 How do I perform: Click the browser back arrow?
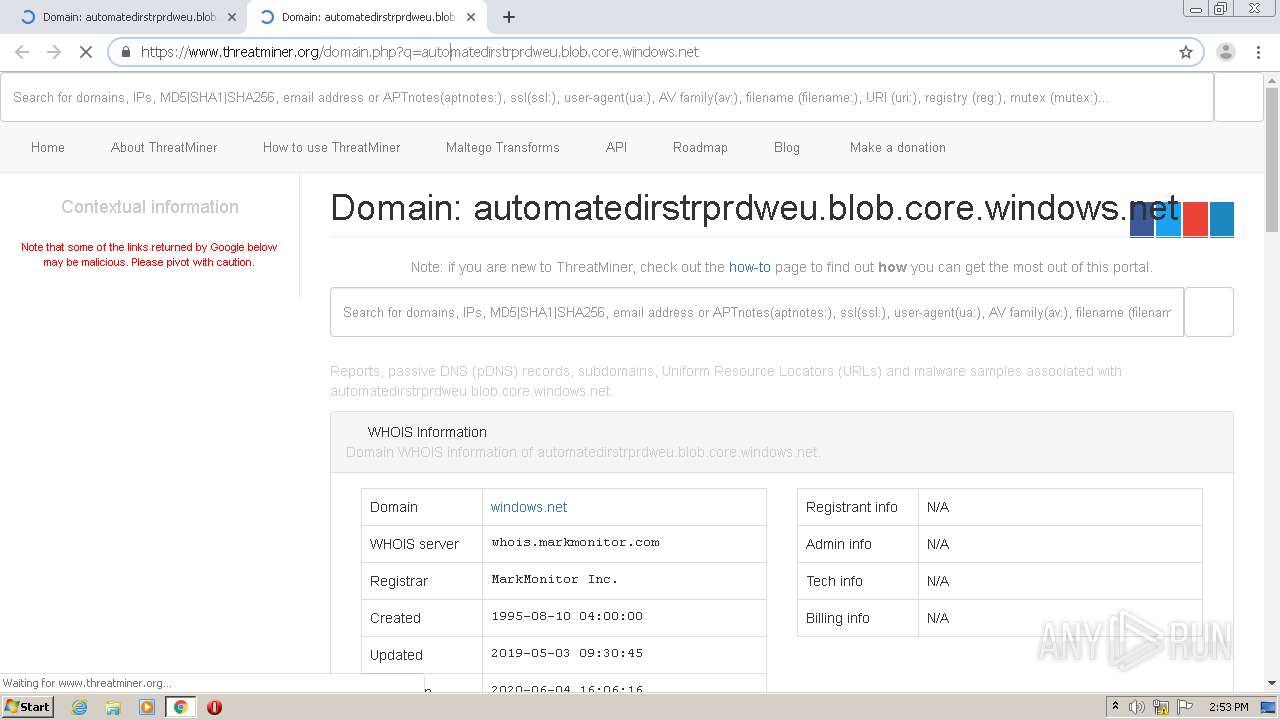22,52
